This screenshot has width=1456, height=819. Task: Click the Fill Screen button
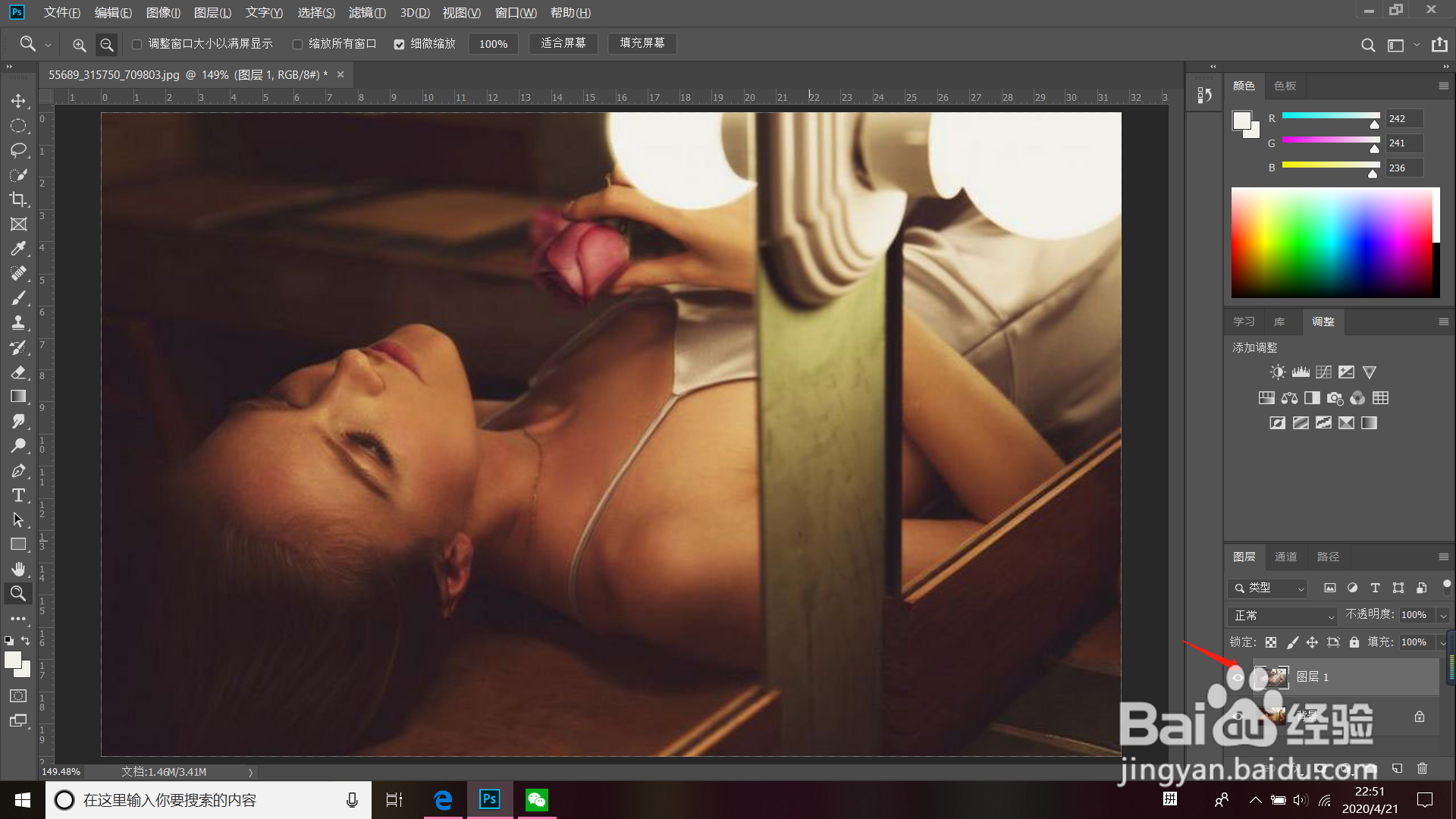642,43
